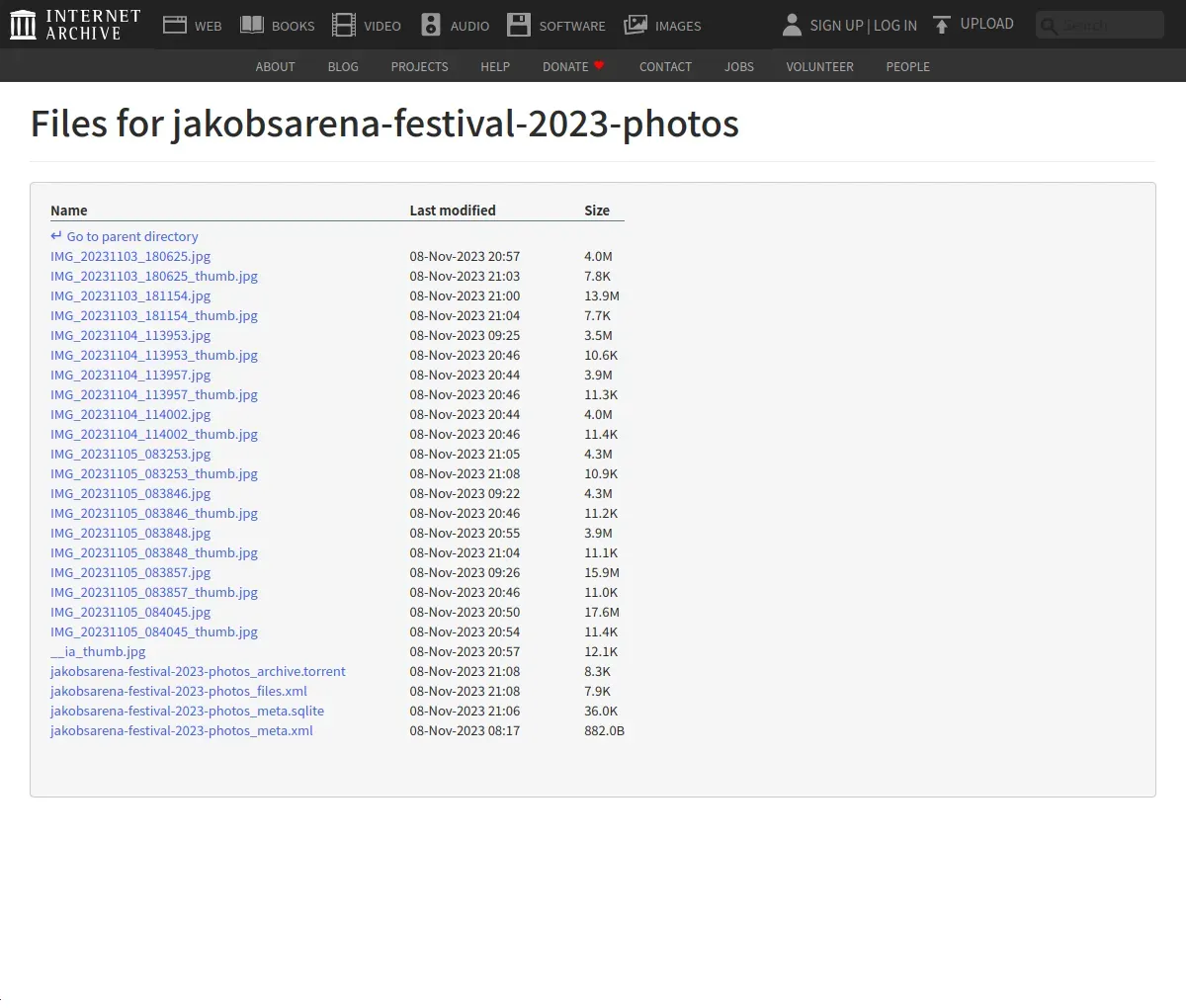
Task: Click the Size column header
Action: [x=597, y=210]
